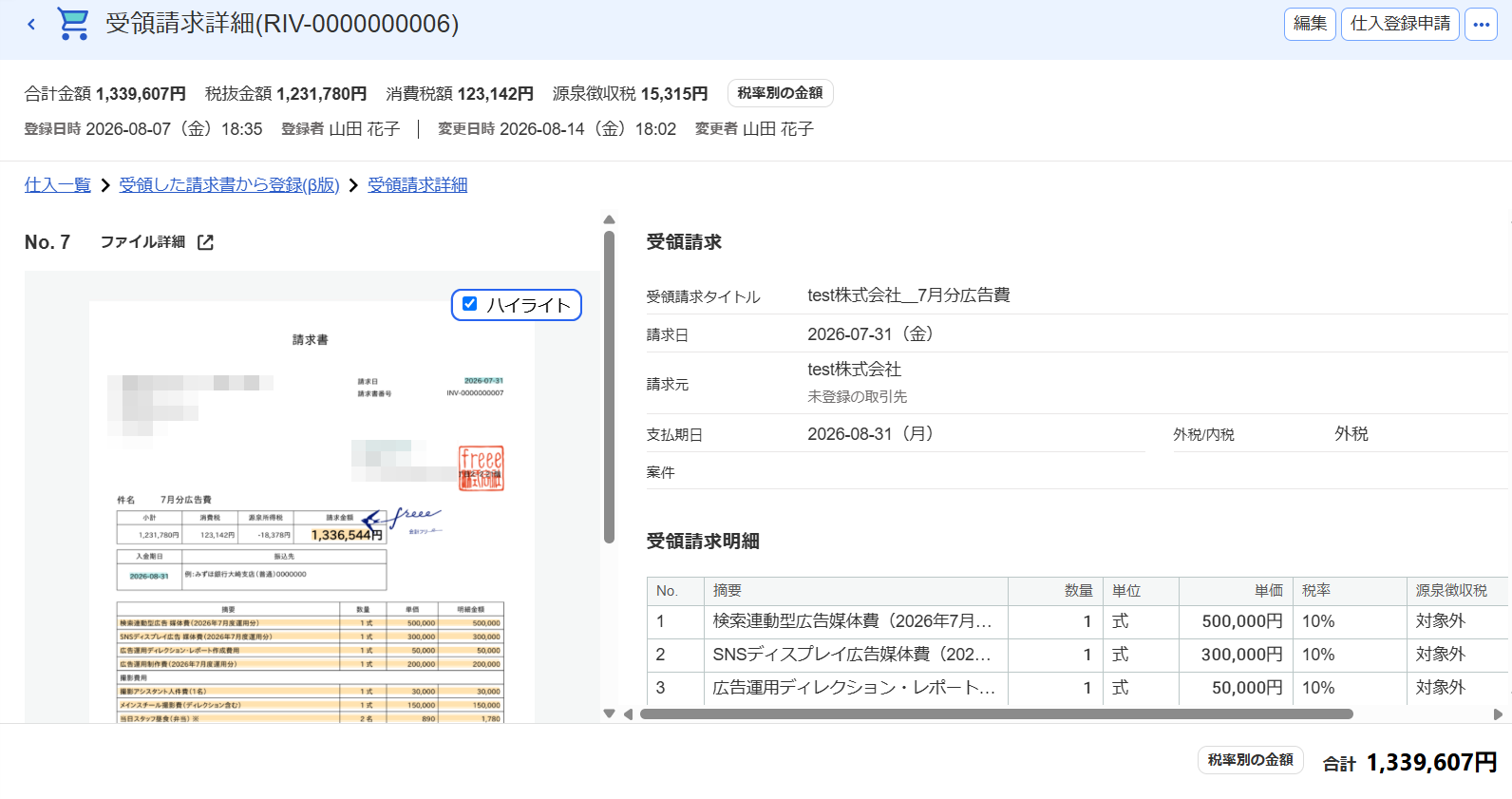1512x799 pixels.
Task: Click the preview pane vertical scrollbar
Action: coord(609,387)
